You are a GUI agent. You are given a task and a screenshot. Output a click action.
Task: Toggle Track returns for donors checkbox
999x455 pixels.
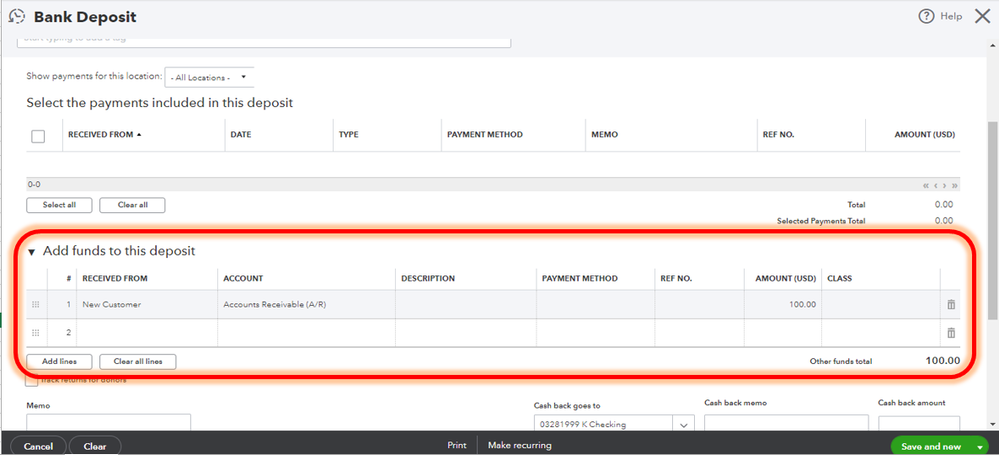point(31,381)
